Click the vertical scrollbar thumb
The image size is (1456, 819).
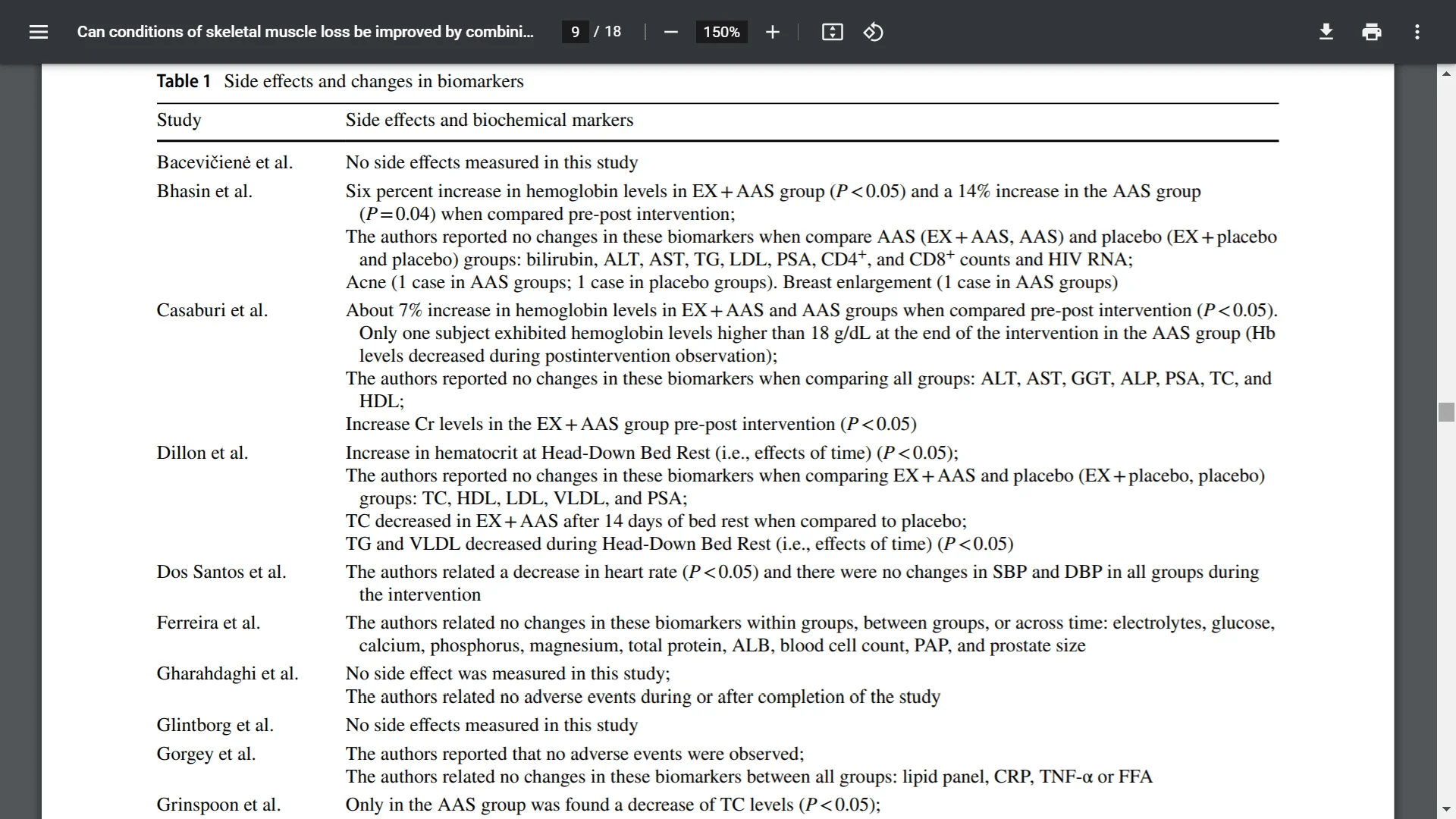(x=1446, y=412)
